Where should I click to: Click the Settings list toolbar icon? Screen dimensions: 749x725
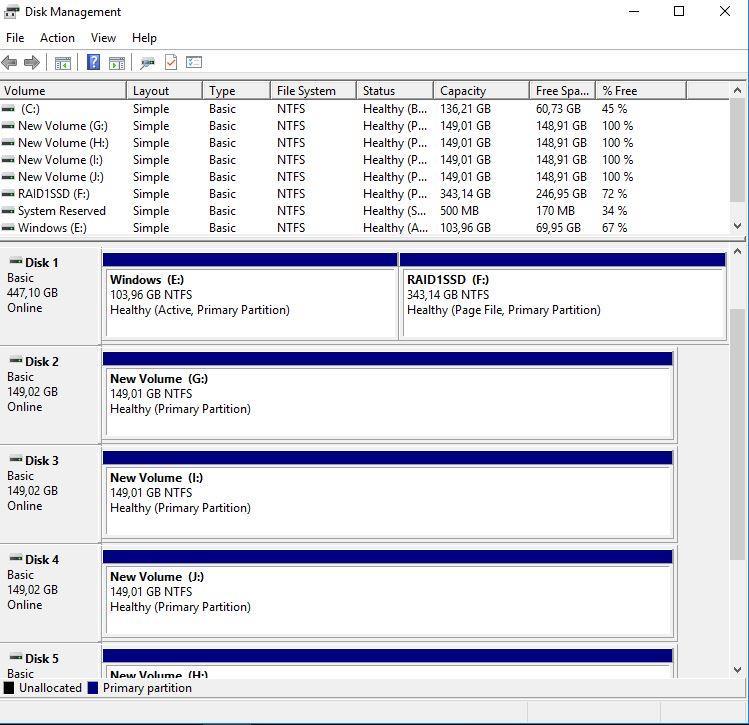[194, 62]
